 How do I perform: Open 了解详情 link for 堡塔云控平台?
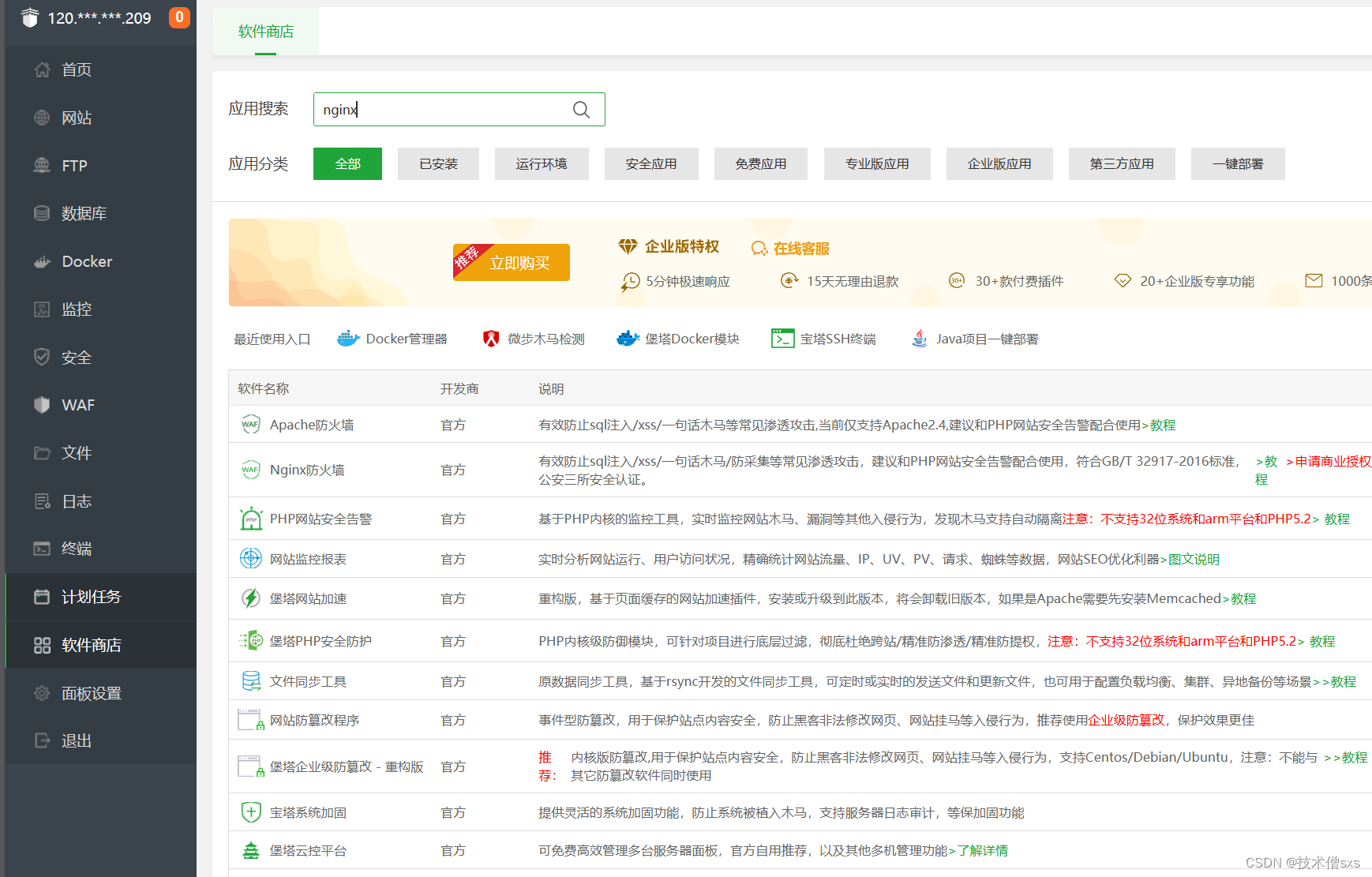(x=982, y=851)
